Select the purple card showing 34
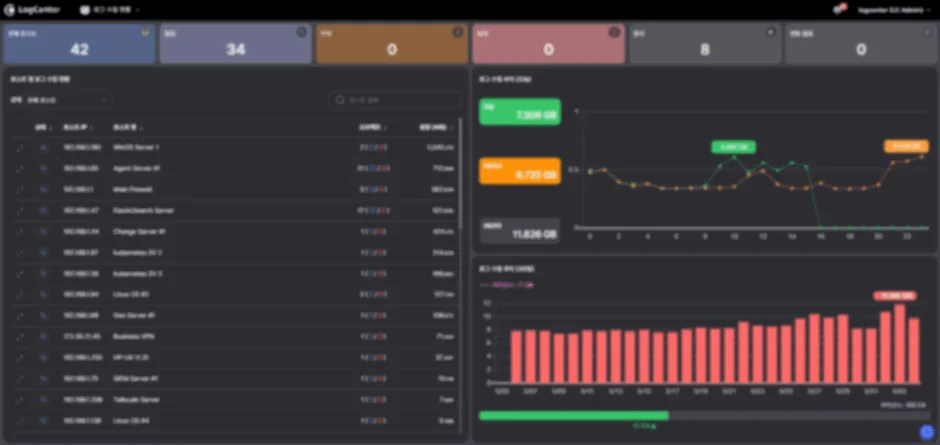940x445 pixels. click(x=236, y=44)
